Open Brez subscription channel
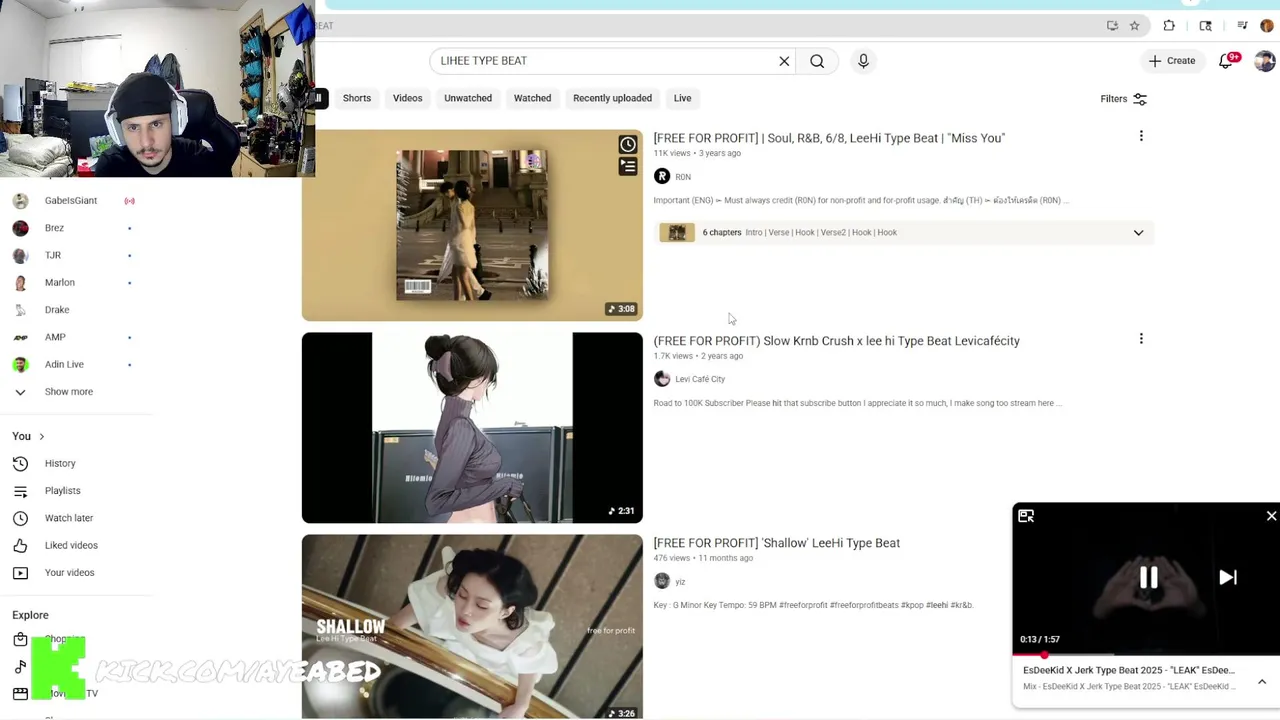1280x720 pixels. click(54, 228)
